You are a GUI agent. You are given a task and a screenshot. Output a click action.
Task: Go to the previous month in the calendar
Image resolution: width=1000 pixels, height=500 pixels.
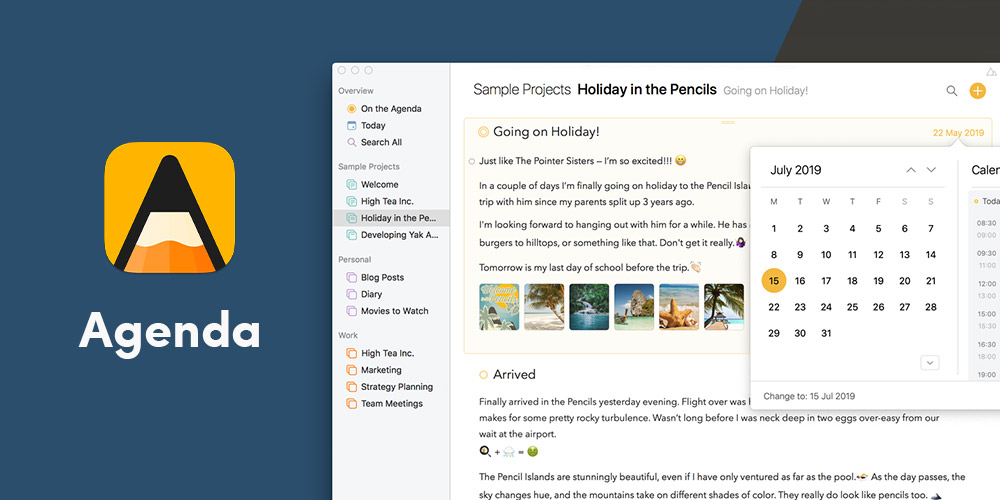[911, 170]
